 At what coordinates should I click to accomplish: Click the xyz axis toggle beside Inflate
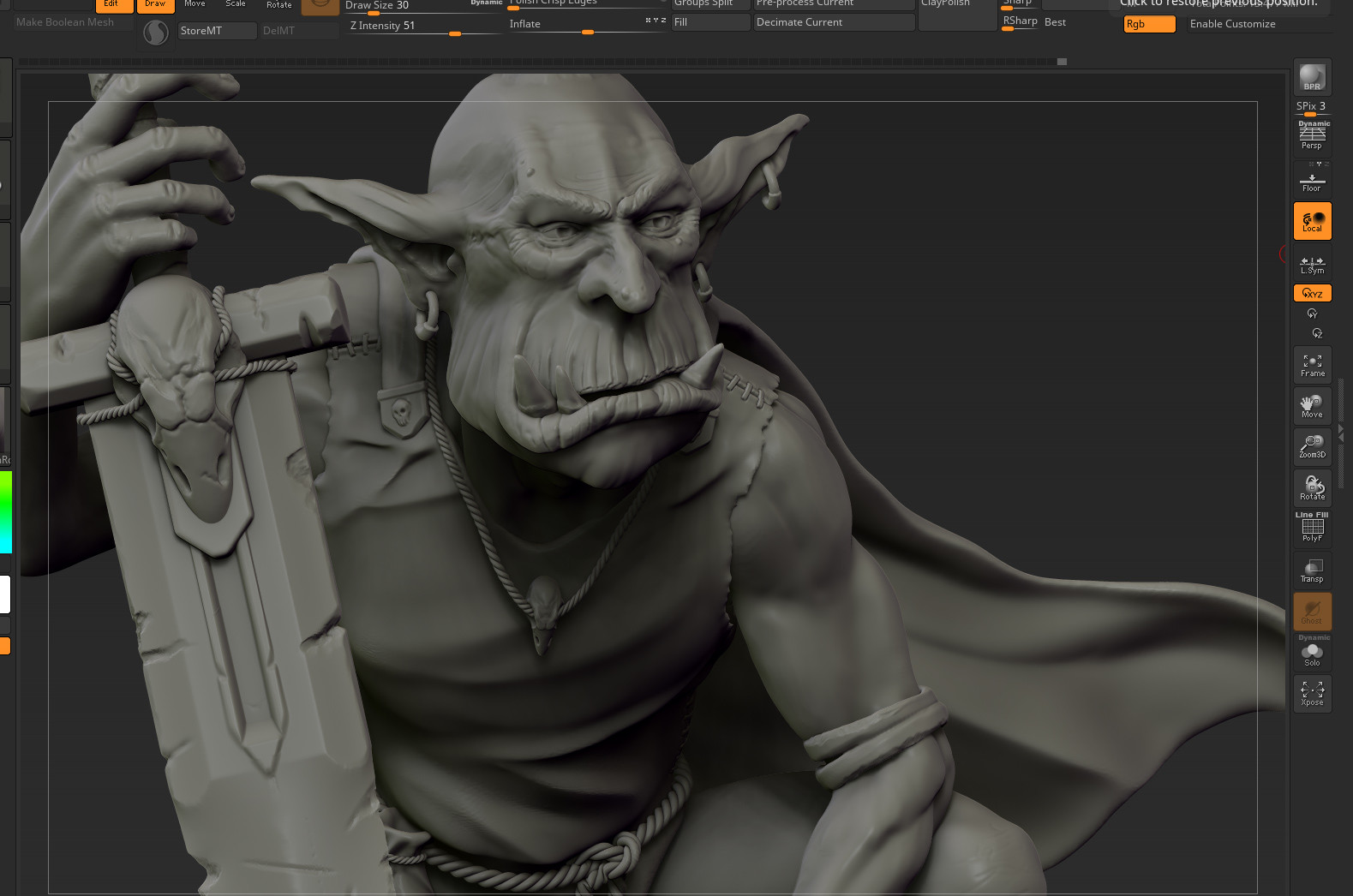pyautogui.click(x=656, y=20)
